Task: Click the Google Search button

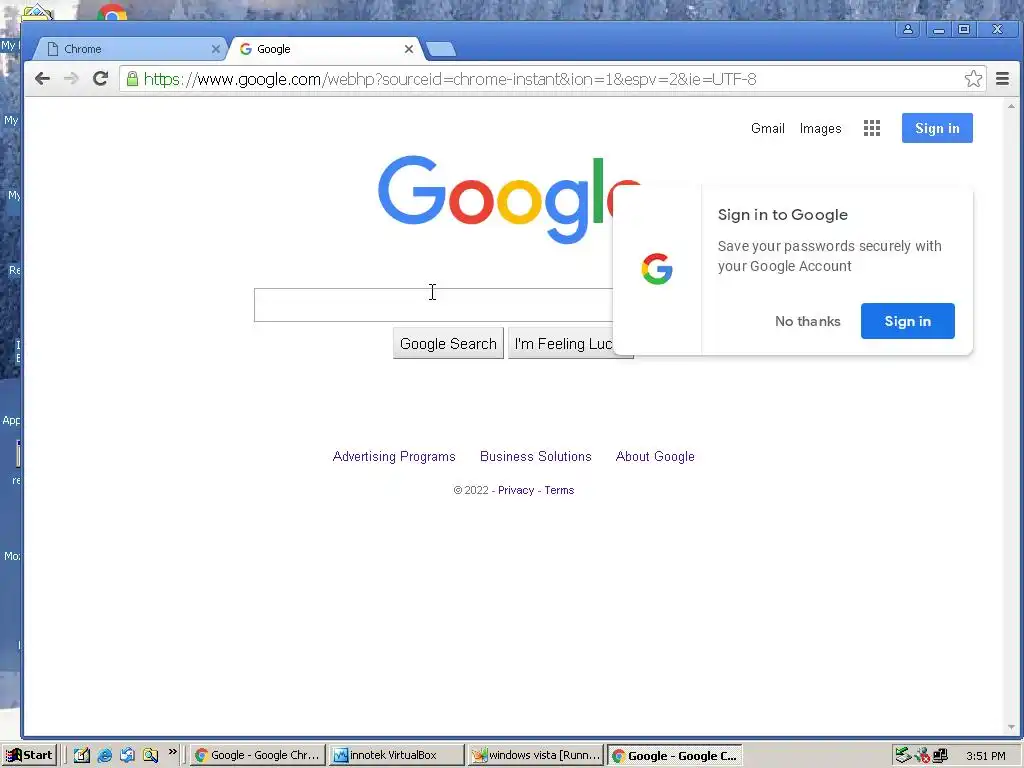Action: (x=448, y=344)
